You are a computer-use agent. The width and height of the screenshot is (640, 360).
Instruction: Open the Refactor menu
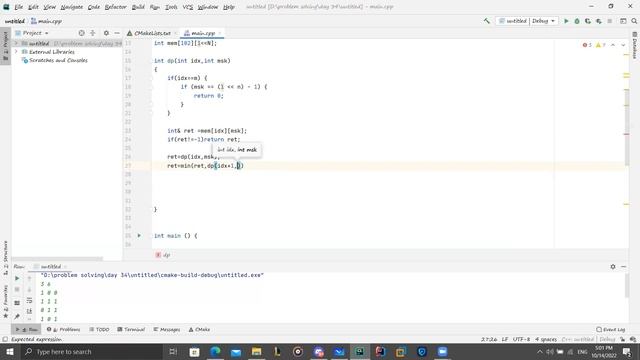click(x=116, y=7)
